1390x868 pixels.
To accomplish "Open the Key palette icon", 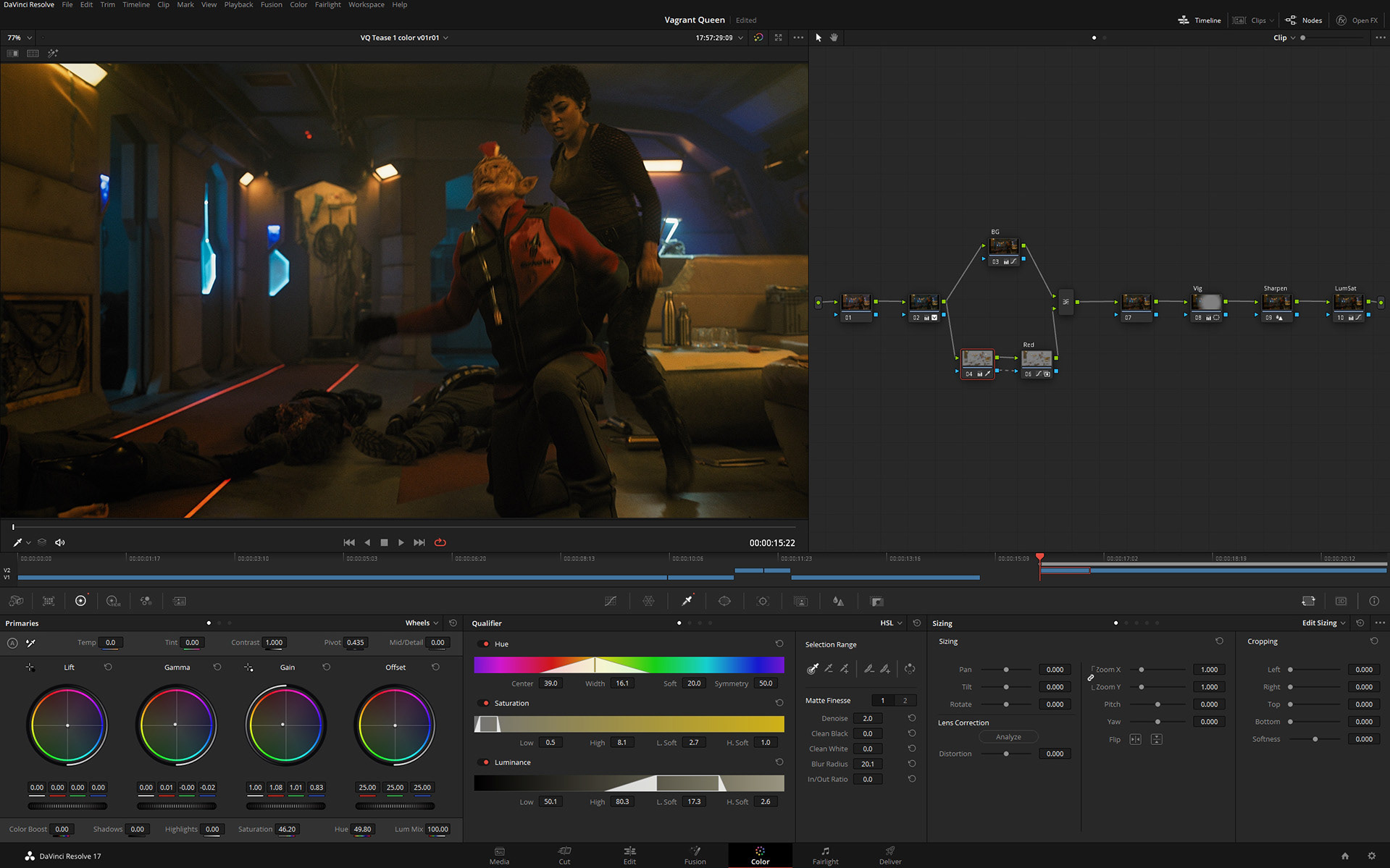I will (876, 601).
